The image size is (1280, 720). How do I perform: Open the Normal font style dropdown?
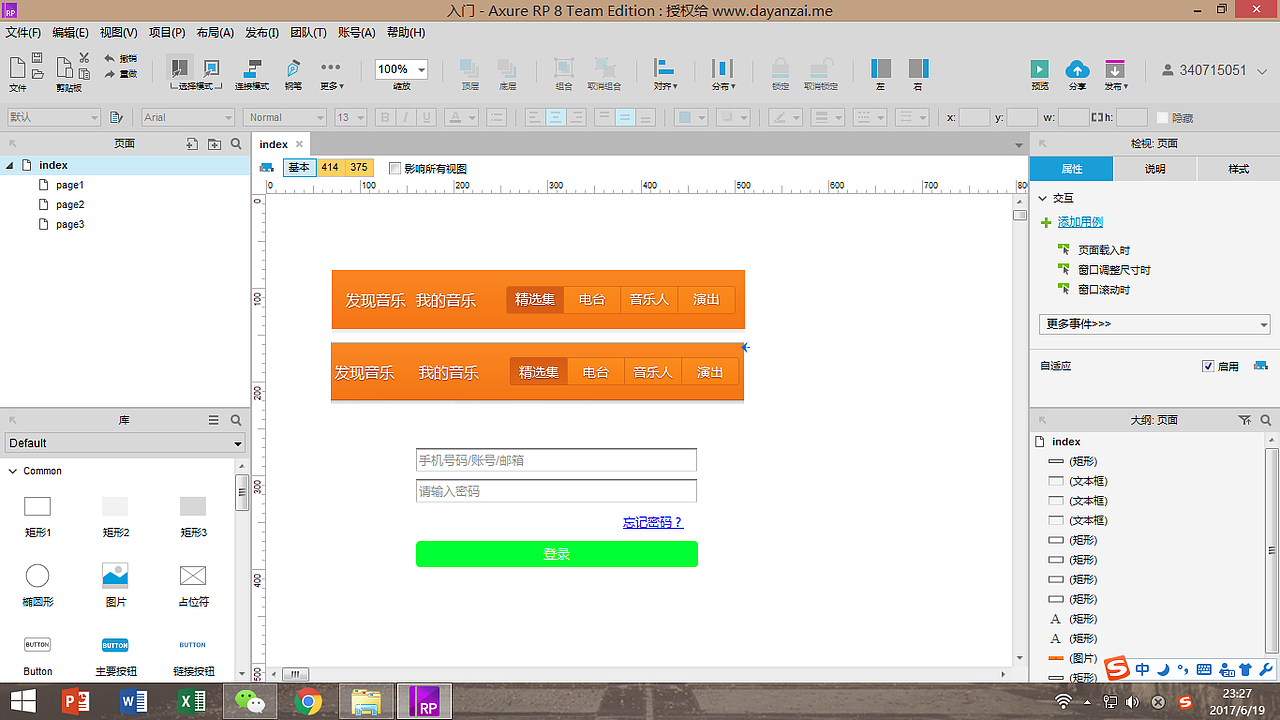point(286,118)
